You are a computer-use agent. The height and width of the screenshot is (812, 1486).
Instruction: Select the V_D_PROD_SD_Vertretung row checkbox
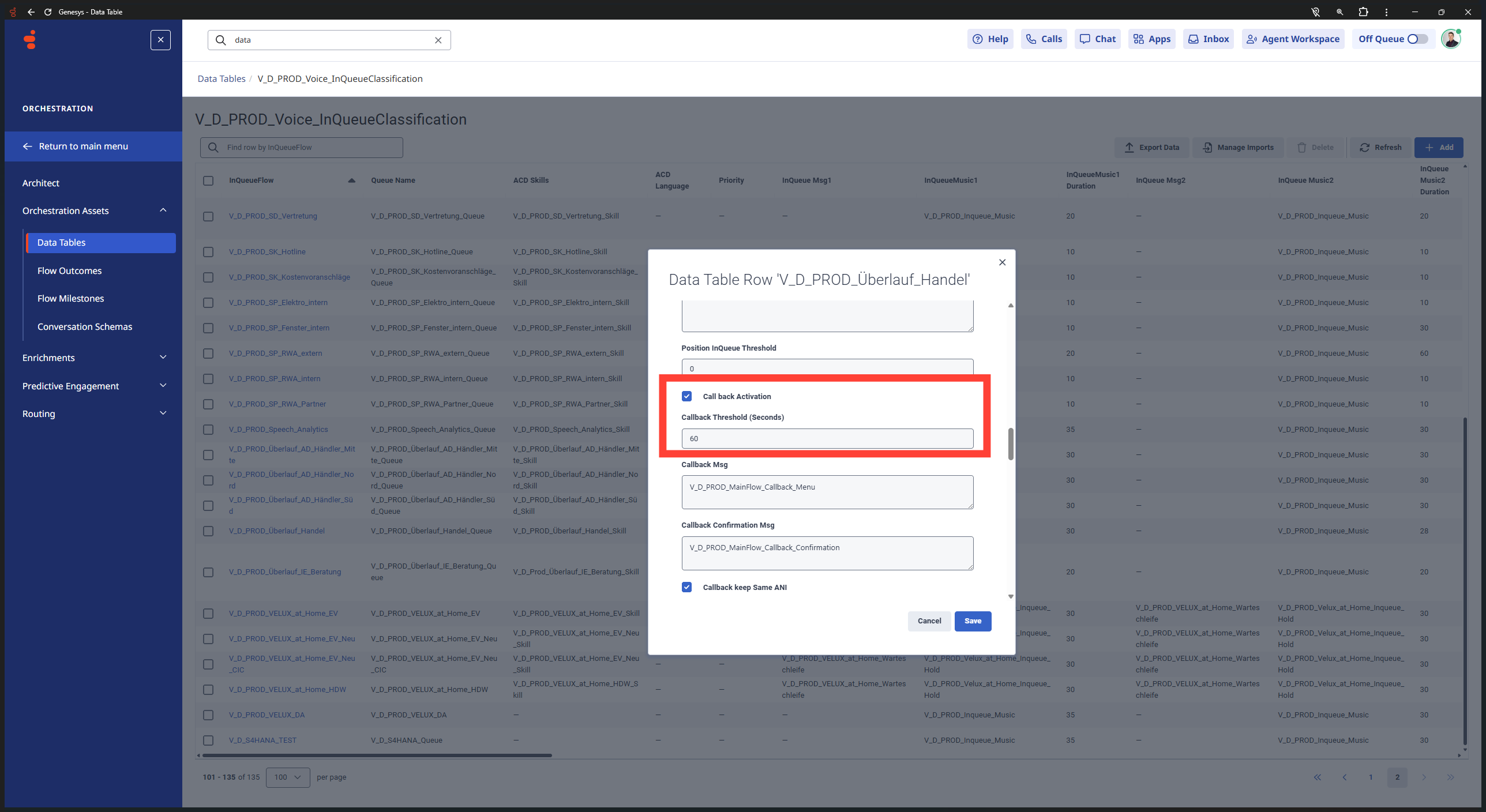coord(208,216)
